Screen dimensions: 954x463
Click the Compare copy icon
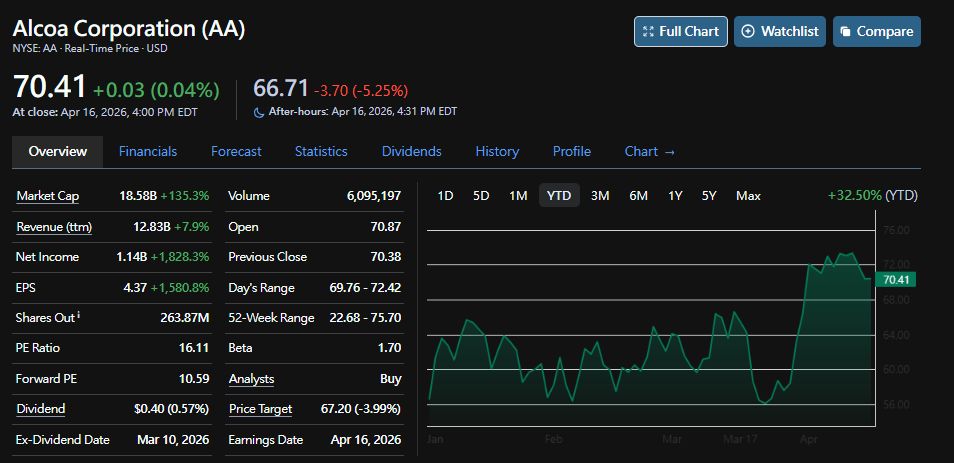coord(845,32)
